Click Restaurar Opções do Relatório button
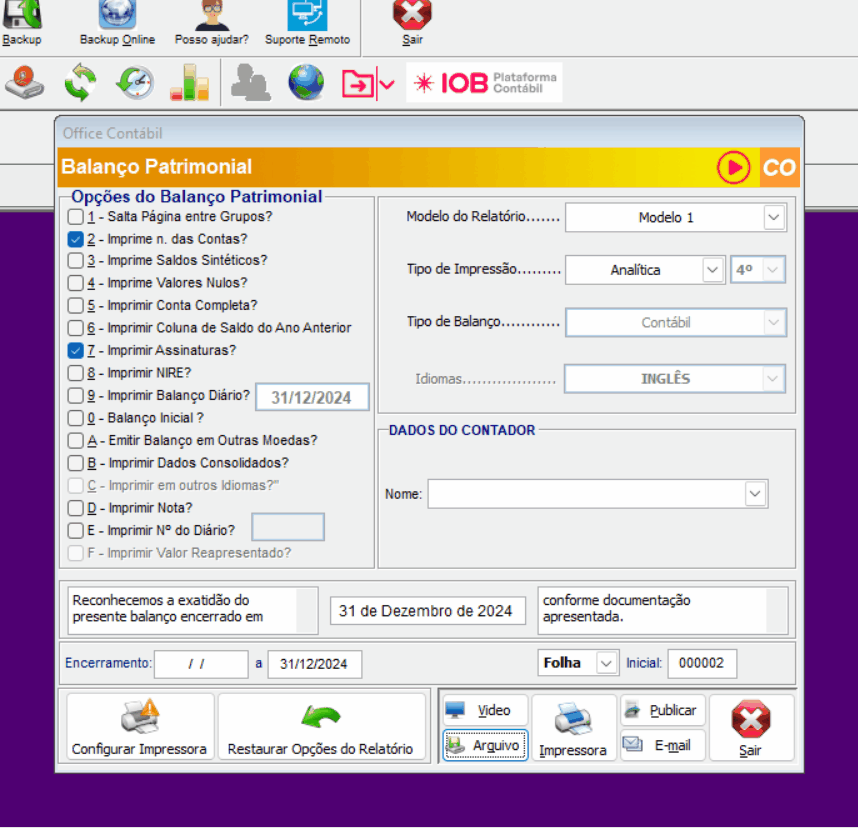 click(320, 728)
